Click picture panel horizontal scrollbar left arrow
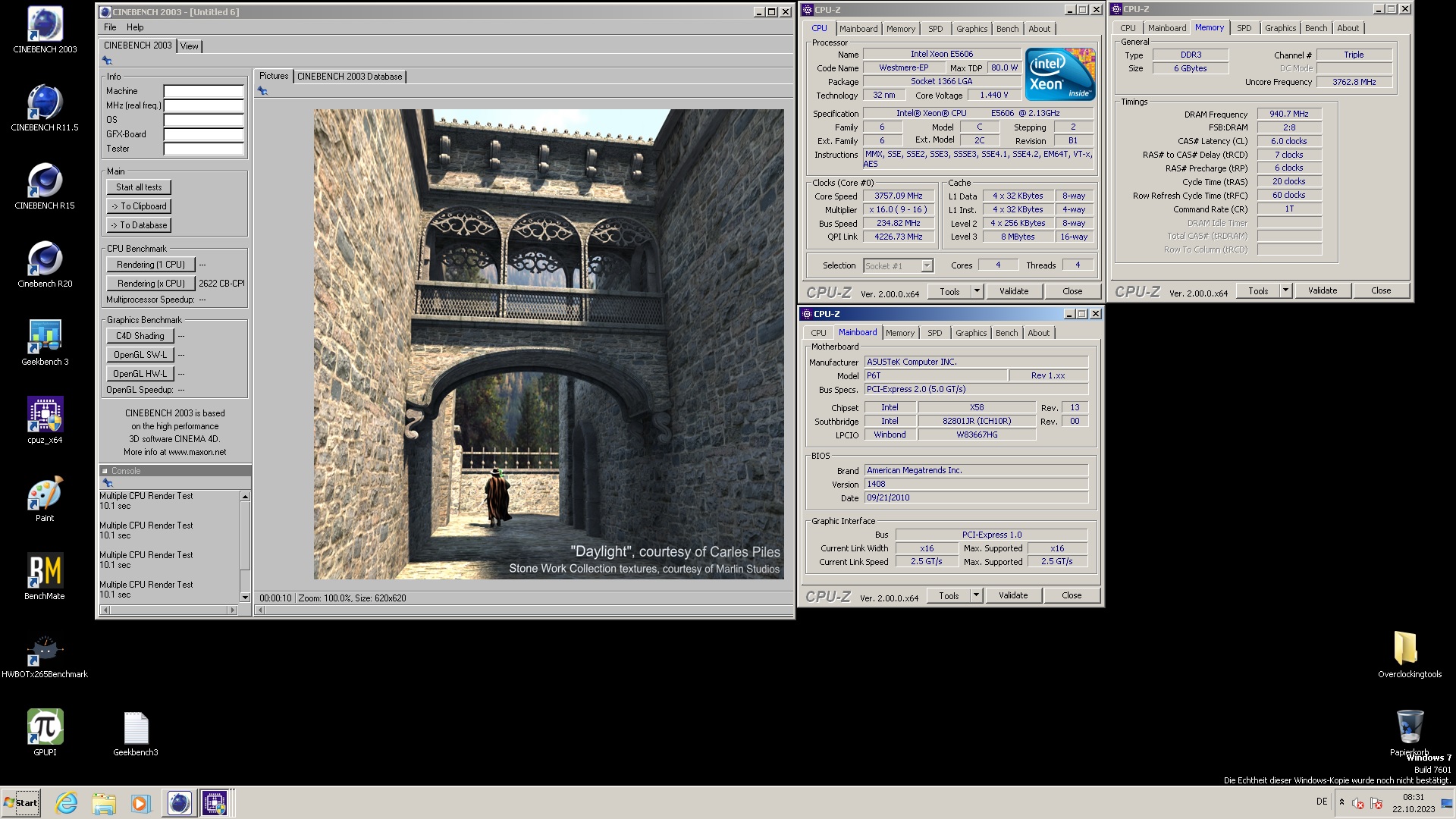Viewport: 1456px width, 819px height. coord(260,610)
